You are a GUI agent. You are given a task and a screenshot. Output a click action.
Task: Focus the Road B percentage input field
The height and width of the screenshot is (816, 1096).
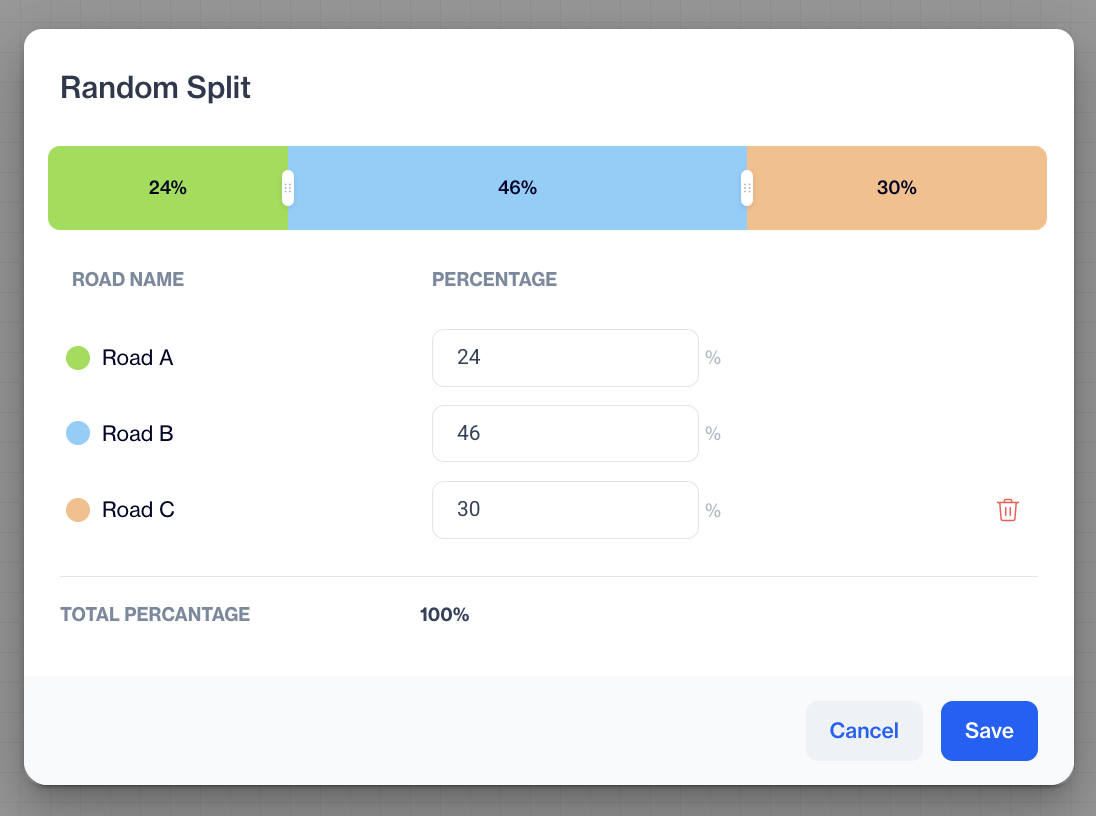(565, 434)
